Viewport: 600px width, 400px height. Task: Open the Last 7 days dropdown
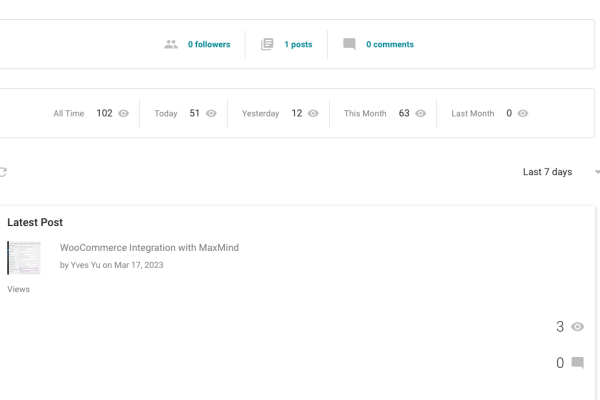(x=560, y=172)
